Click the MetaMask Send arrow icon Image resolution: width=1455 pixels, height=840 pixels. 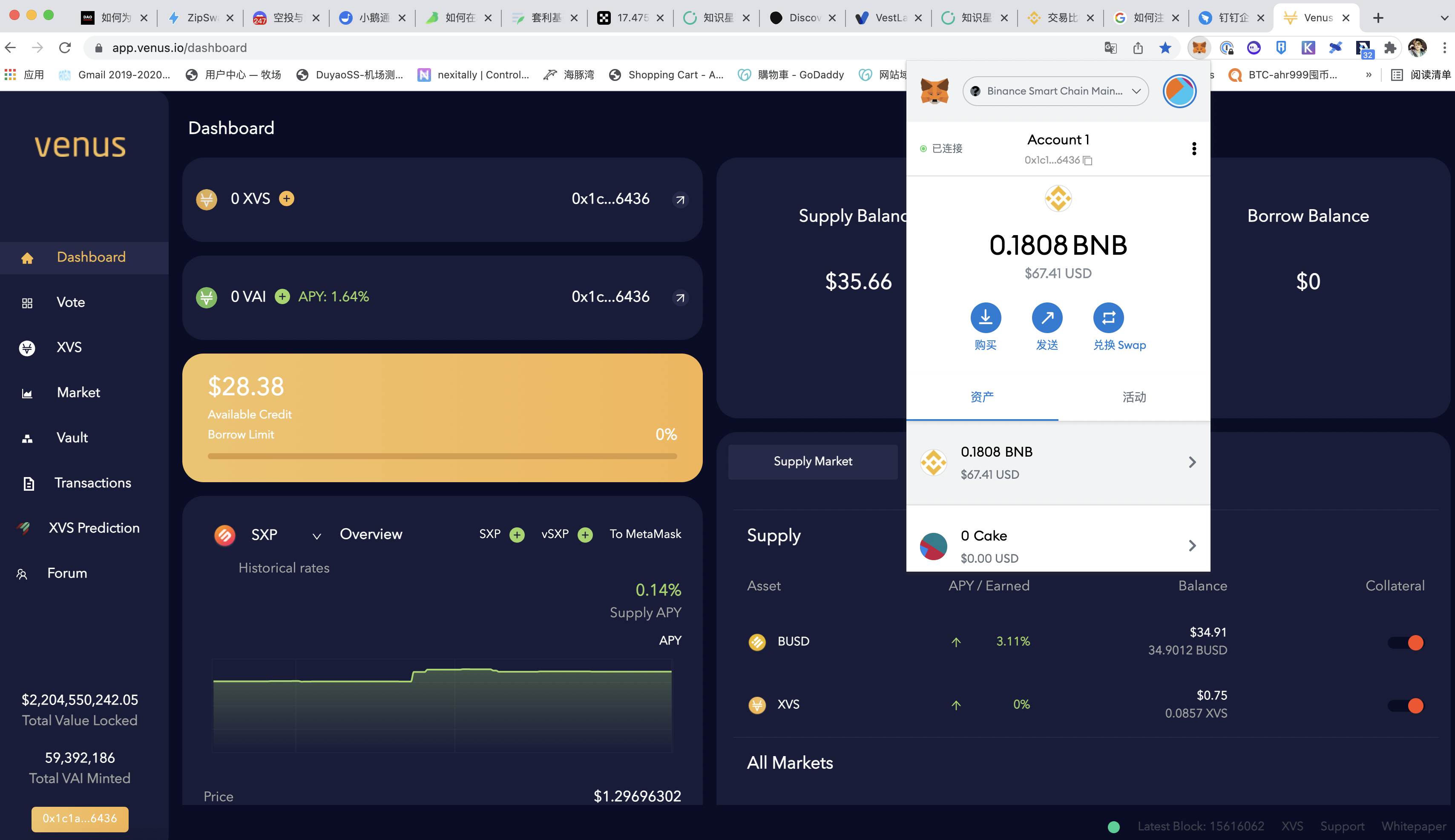pyautogui.click(x=1047, y=318)
